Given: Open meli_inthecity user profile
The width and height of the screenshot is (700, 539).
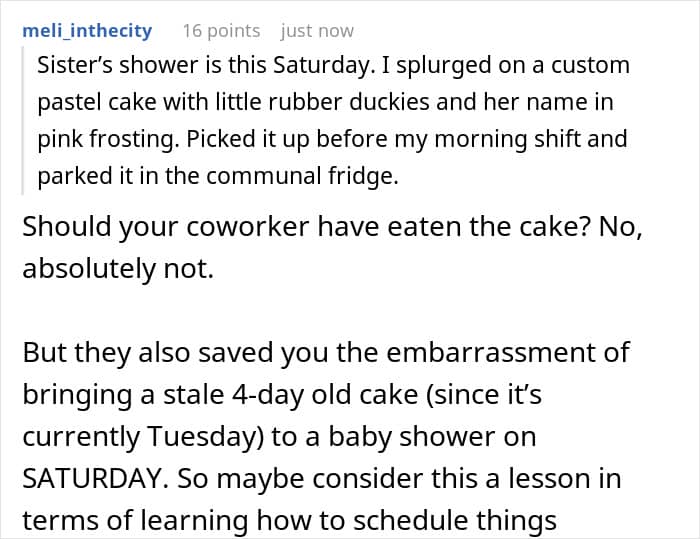Looking at the screenshot, I should coord(87,31).
